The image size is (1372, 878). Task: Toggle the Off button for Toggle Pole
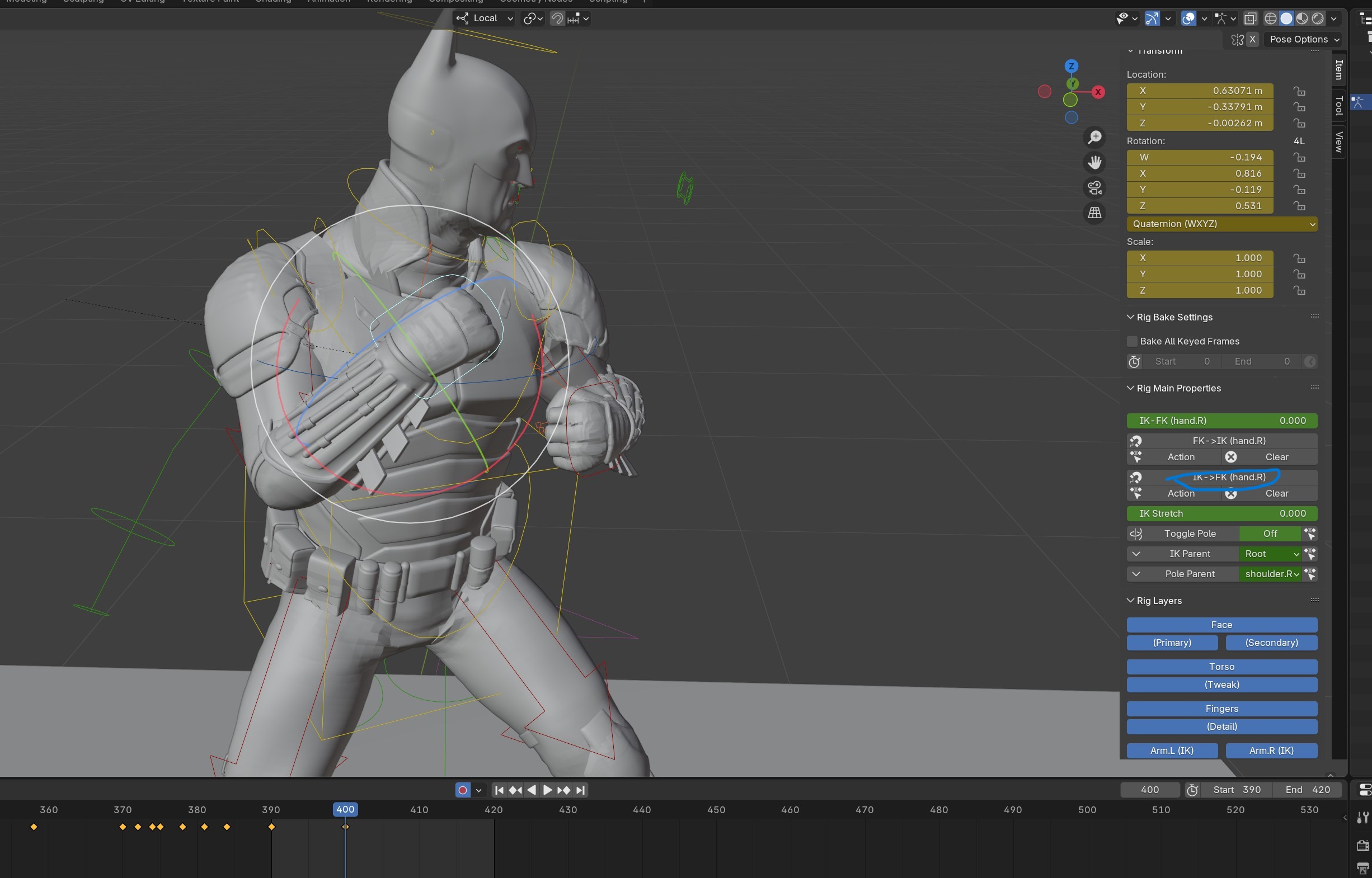click(x=1270, y=534)
